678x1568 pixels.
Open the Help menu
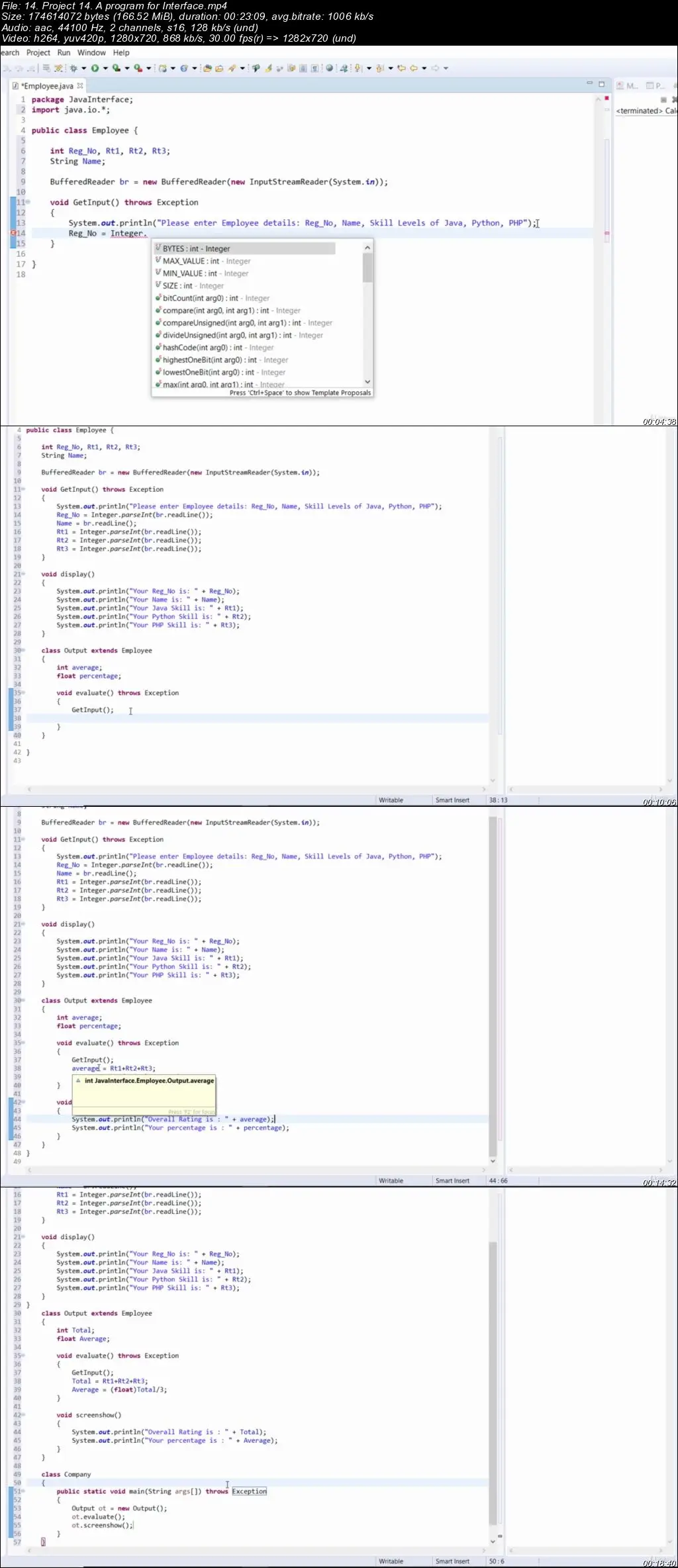(x=121, y=53)
